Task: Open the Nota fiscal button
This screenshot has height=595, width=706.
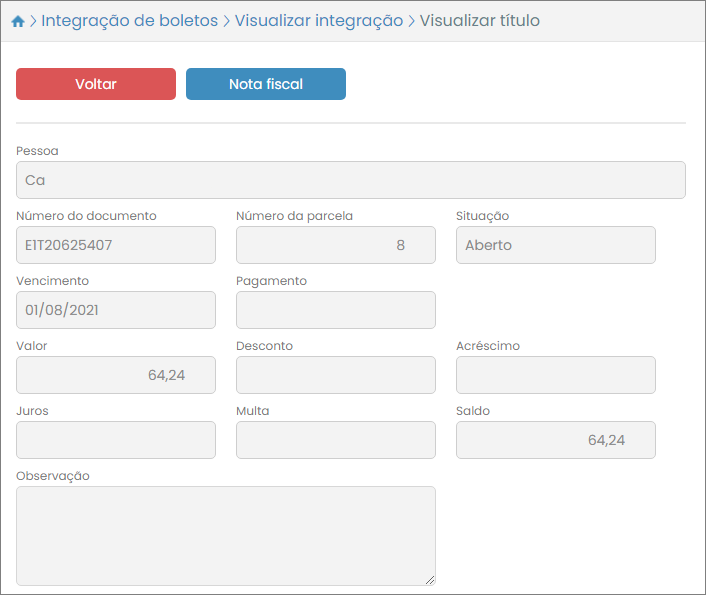Action: (265, 84)
